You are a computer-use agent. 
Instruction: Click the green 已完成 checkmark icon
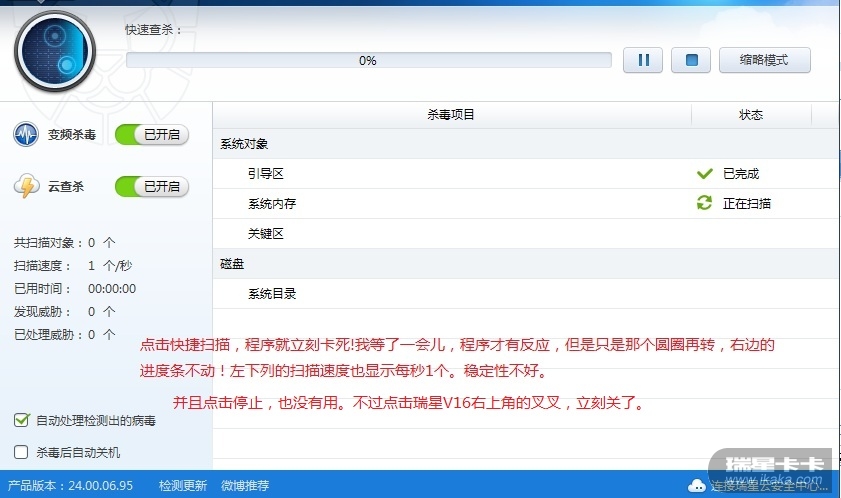pyautogui.click(x=704, y=173)
